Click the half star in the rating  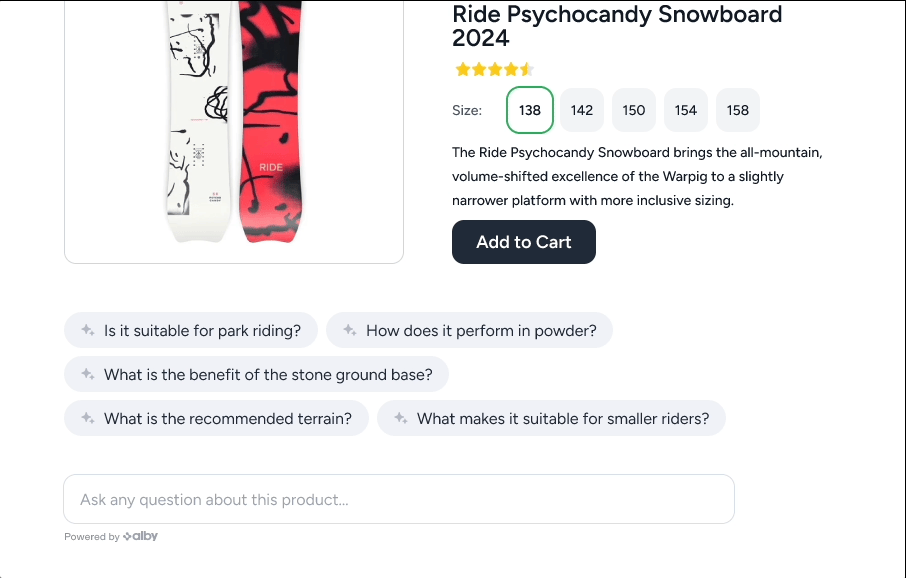pos(528,69)
